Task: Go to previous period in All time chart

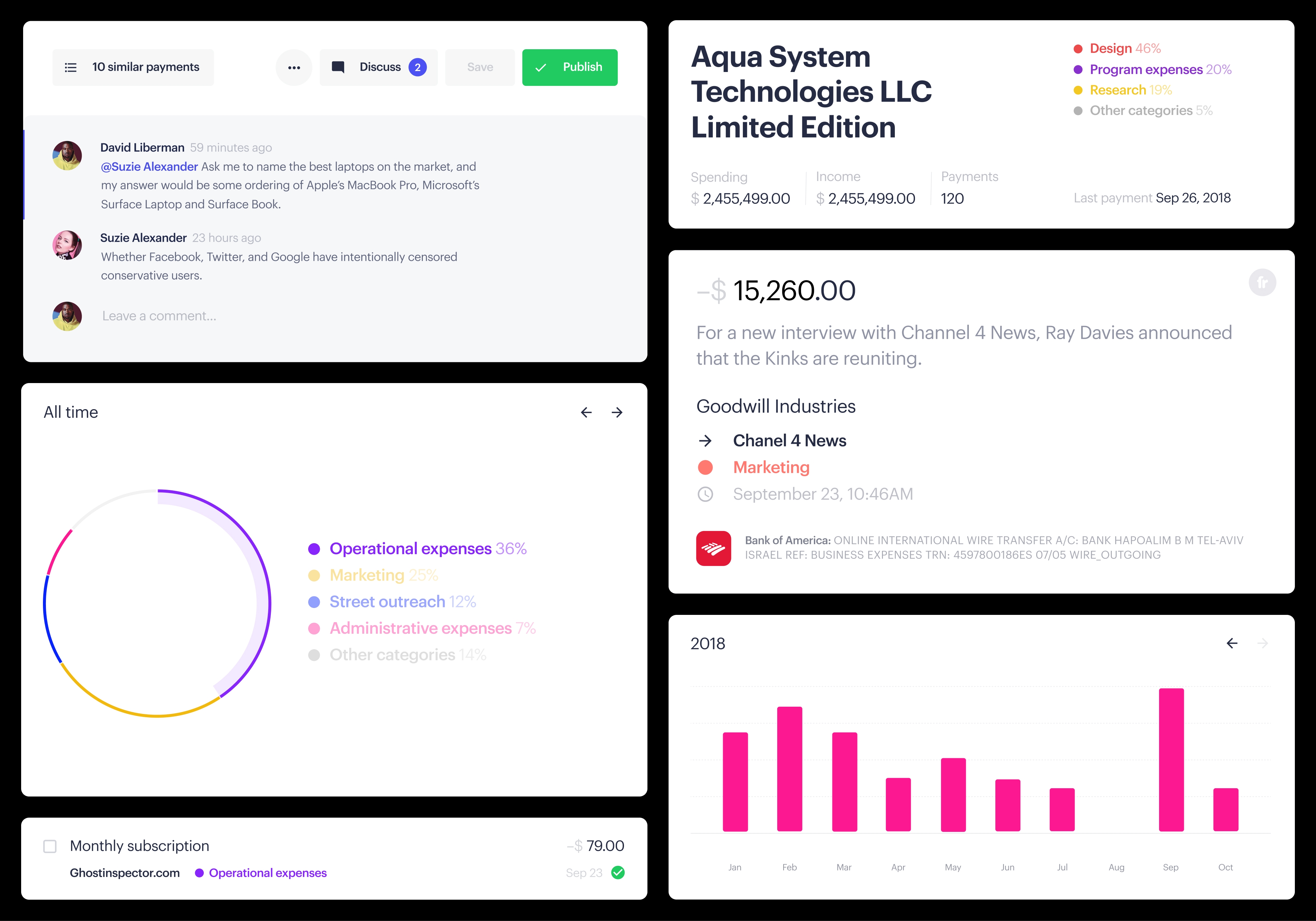Action: 586,413
